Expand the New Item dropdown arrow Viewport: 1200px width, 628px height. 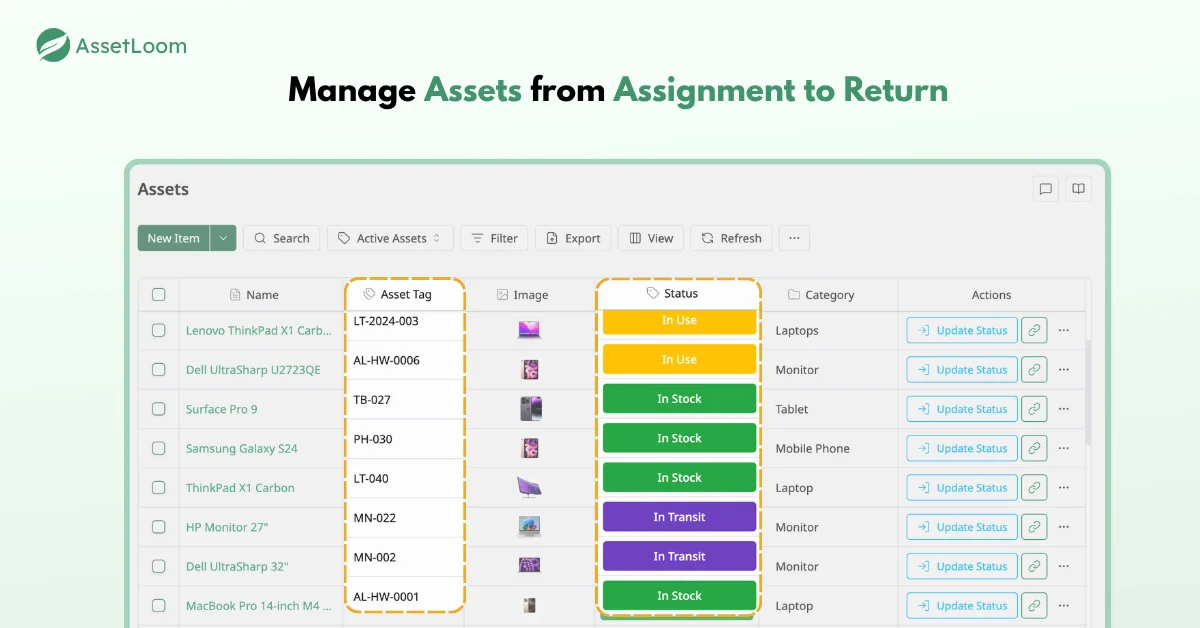[223, 238]
